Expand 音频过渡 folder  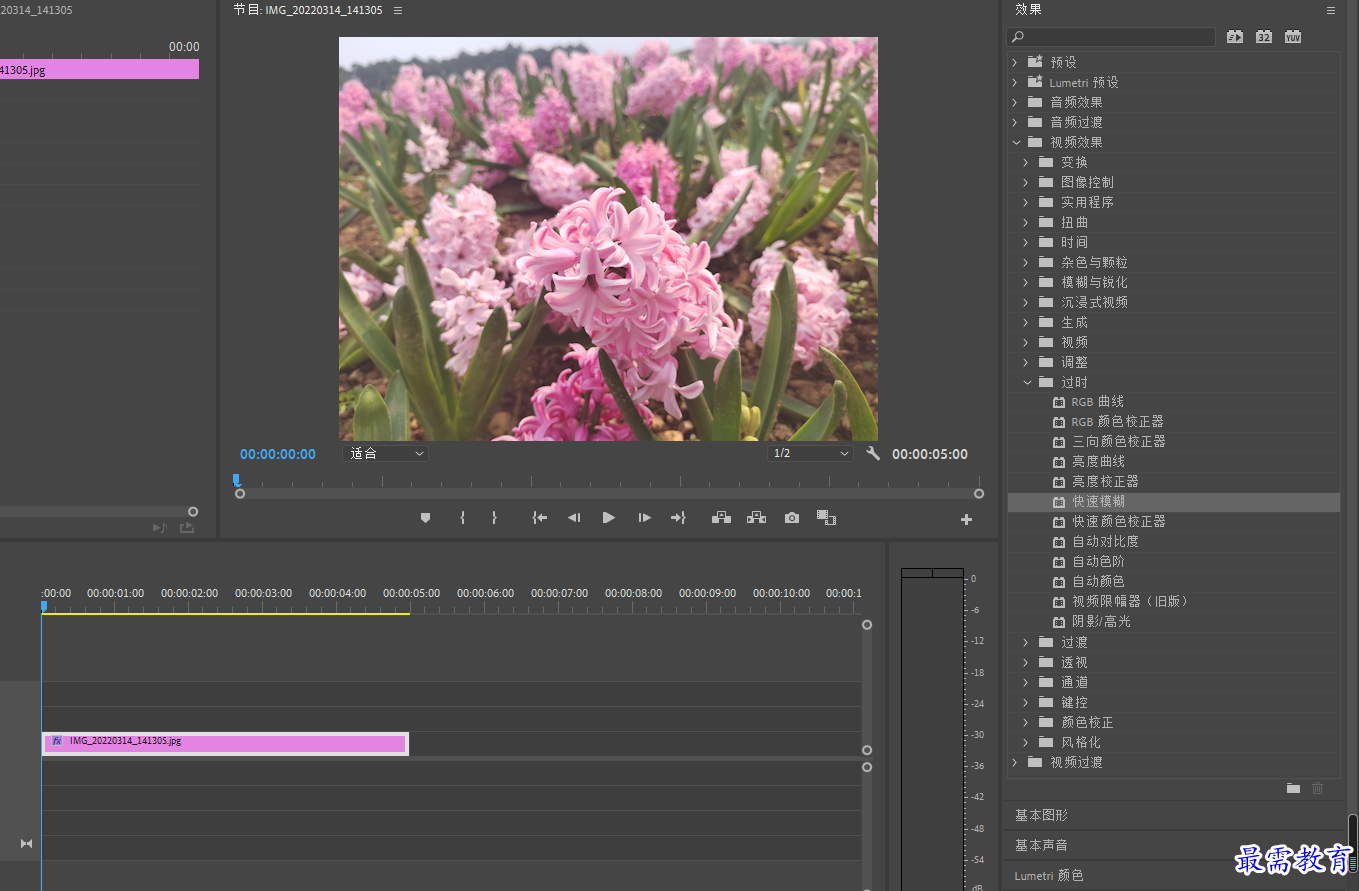tap(1014, 122)
